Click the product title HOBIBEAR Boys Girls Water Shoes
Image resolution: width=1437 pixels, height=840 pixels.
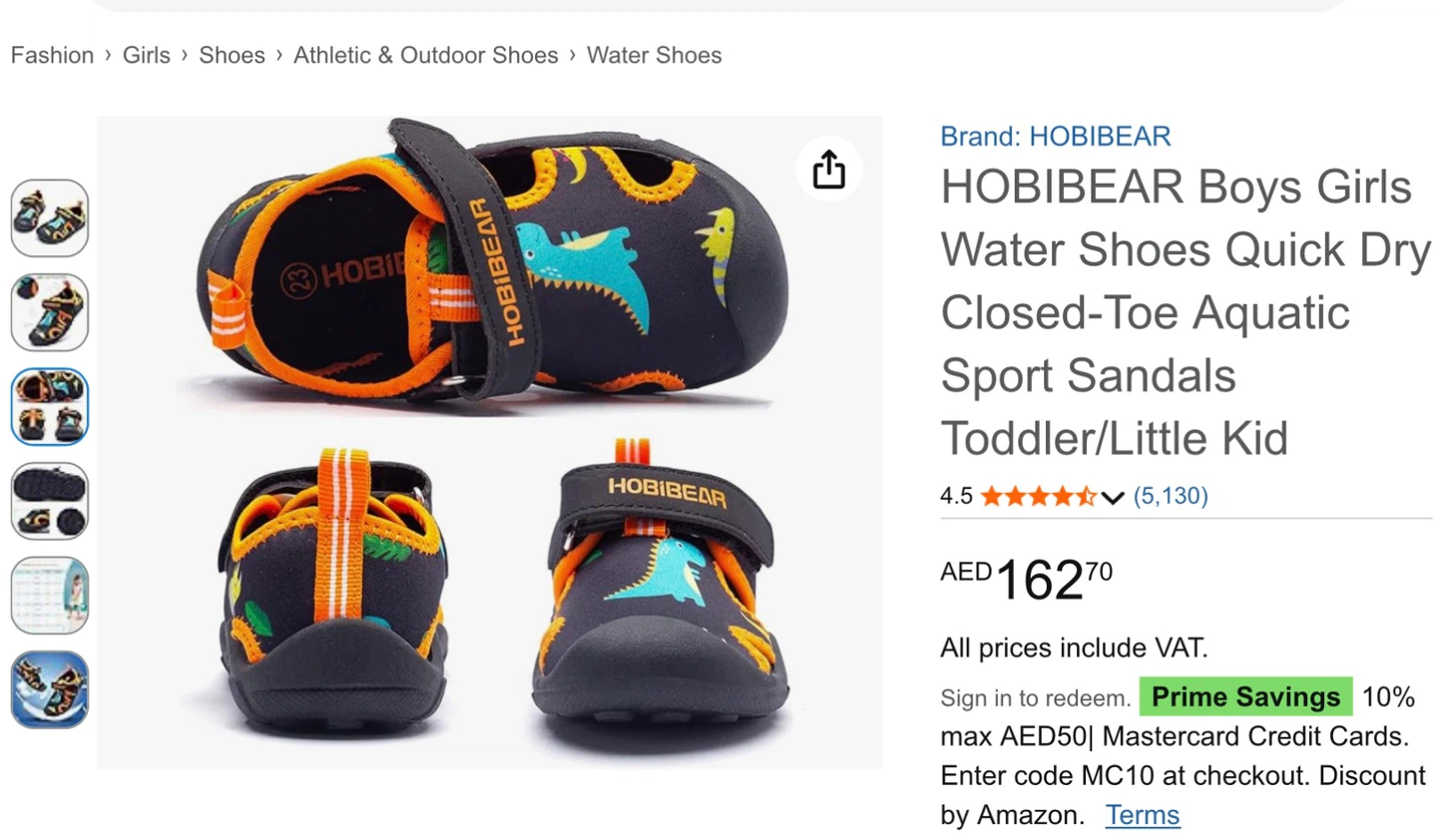pyautogui.click(x=1186, y=312)
